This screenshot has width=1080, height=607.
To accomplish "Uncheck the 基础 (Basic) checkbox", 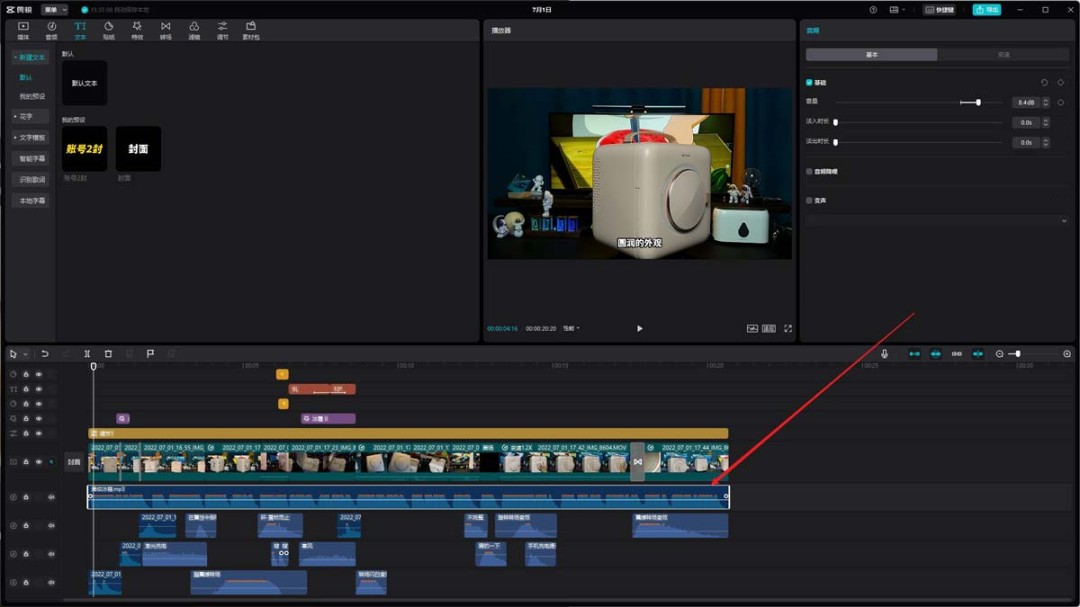I will (809, 83).
